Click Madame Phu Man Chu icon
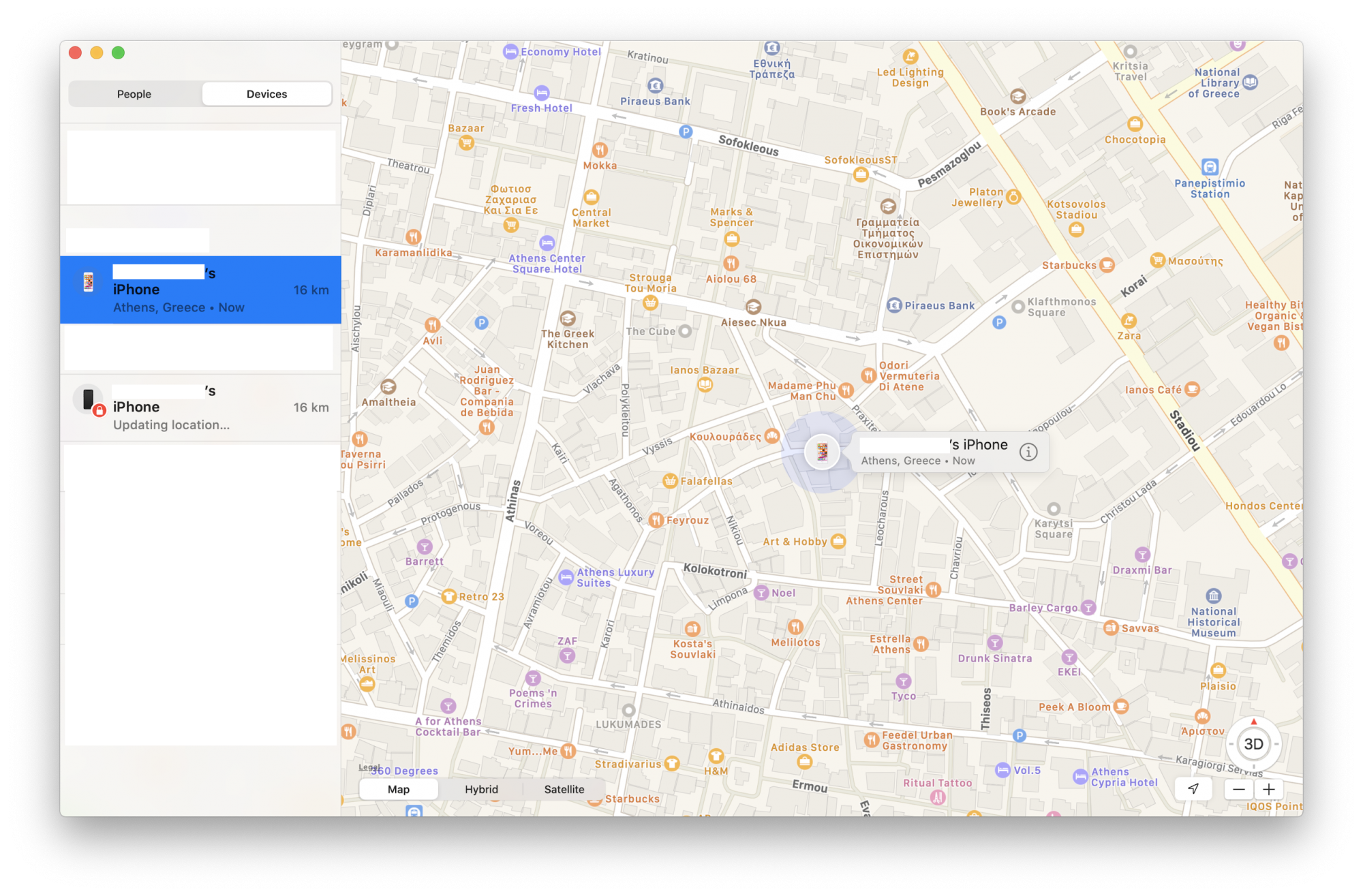1363x896 pixels. (846, 390)
